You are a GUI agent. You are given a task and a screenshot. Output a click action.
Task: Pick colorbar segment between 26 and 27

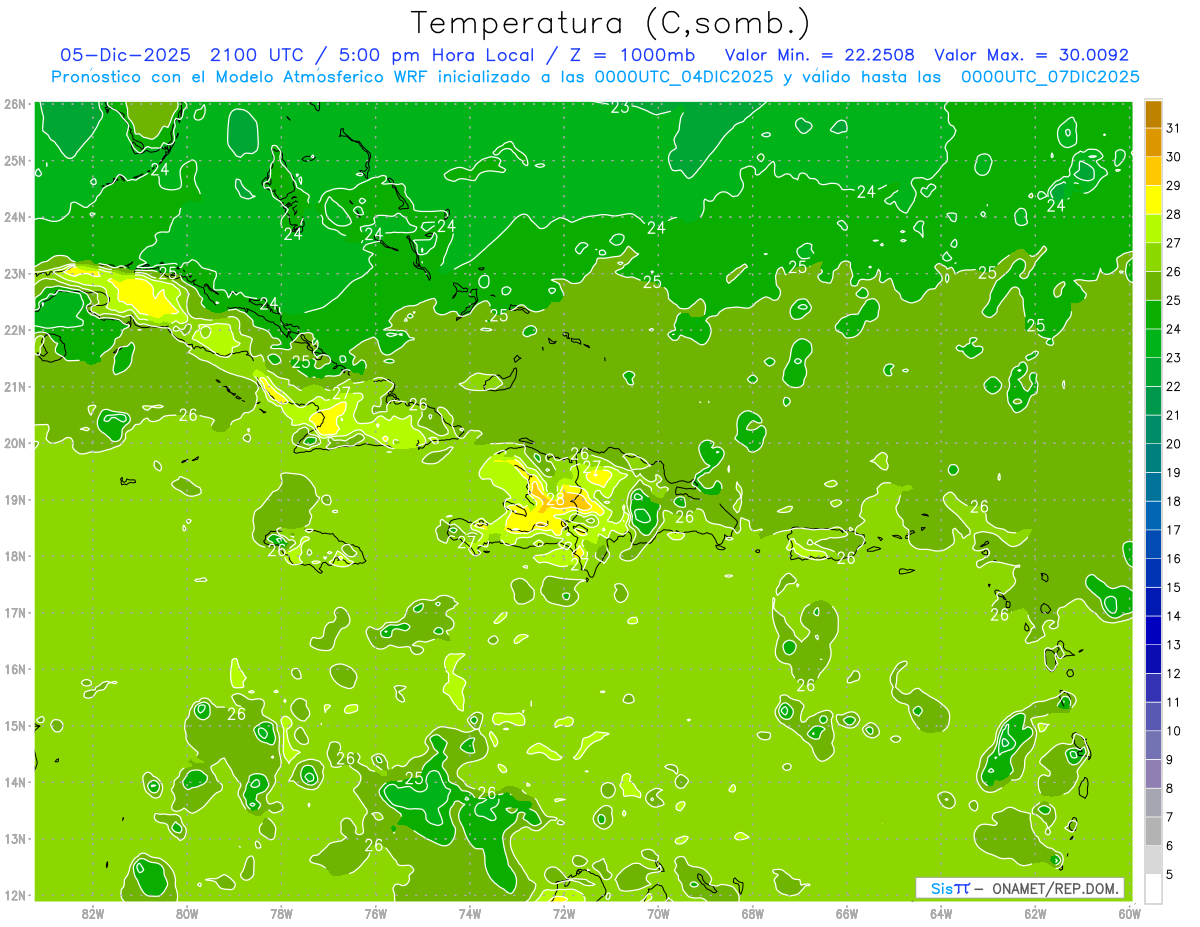tap(1153, 257)
